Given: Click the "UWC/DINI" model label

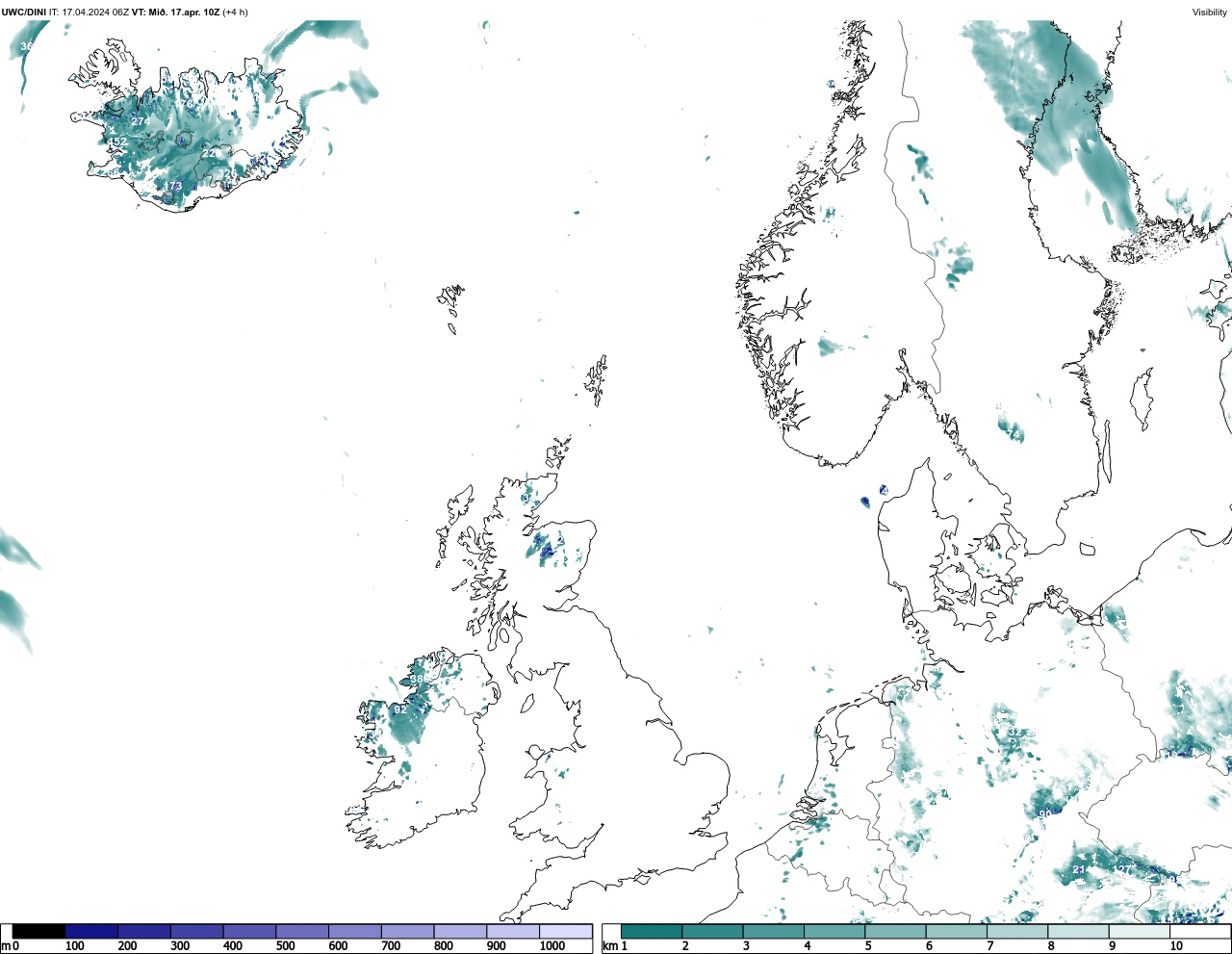Looking at the screenshot, I should (x=23, y=13).
